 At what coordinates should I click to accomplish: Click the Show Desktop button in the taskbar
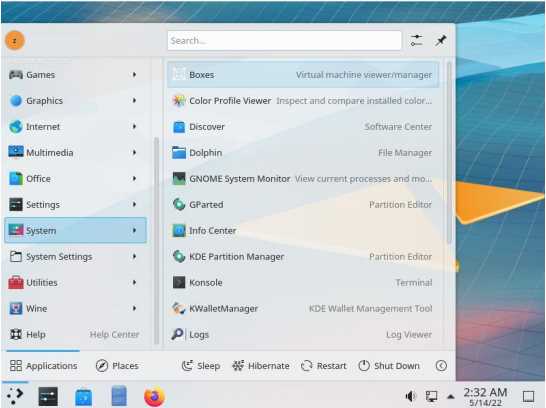tap(528, 396)
